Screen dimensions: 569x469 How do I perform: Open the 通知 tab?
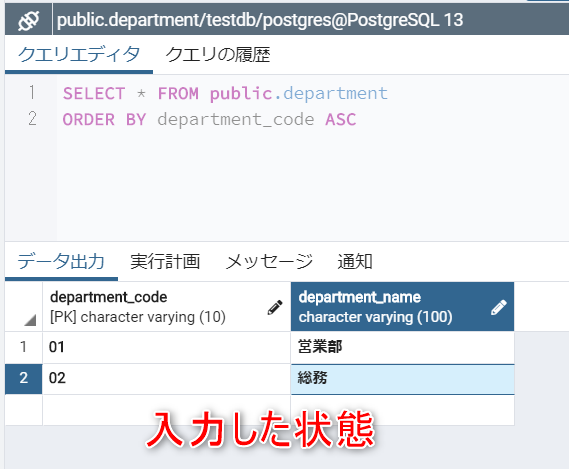(x=355, y=261)
